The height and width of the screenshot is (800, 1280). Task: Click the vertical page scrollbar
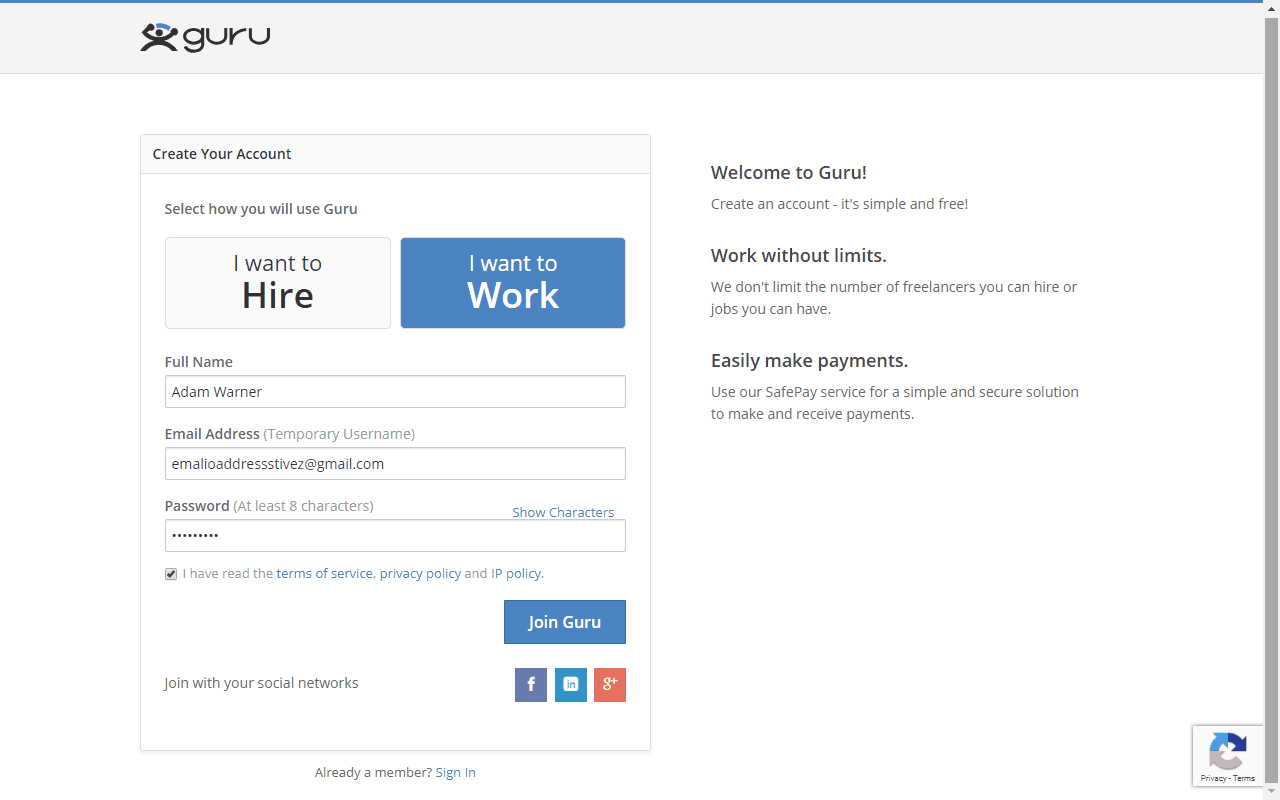(1272, 400)
